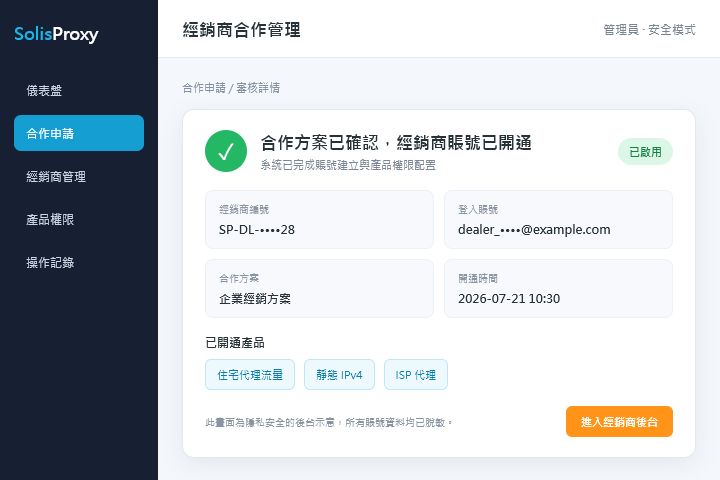Click the 審核詳情 breadcrumb text
The image size is (720, 480).
tap(258, 88)
